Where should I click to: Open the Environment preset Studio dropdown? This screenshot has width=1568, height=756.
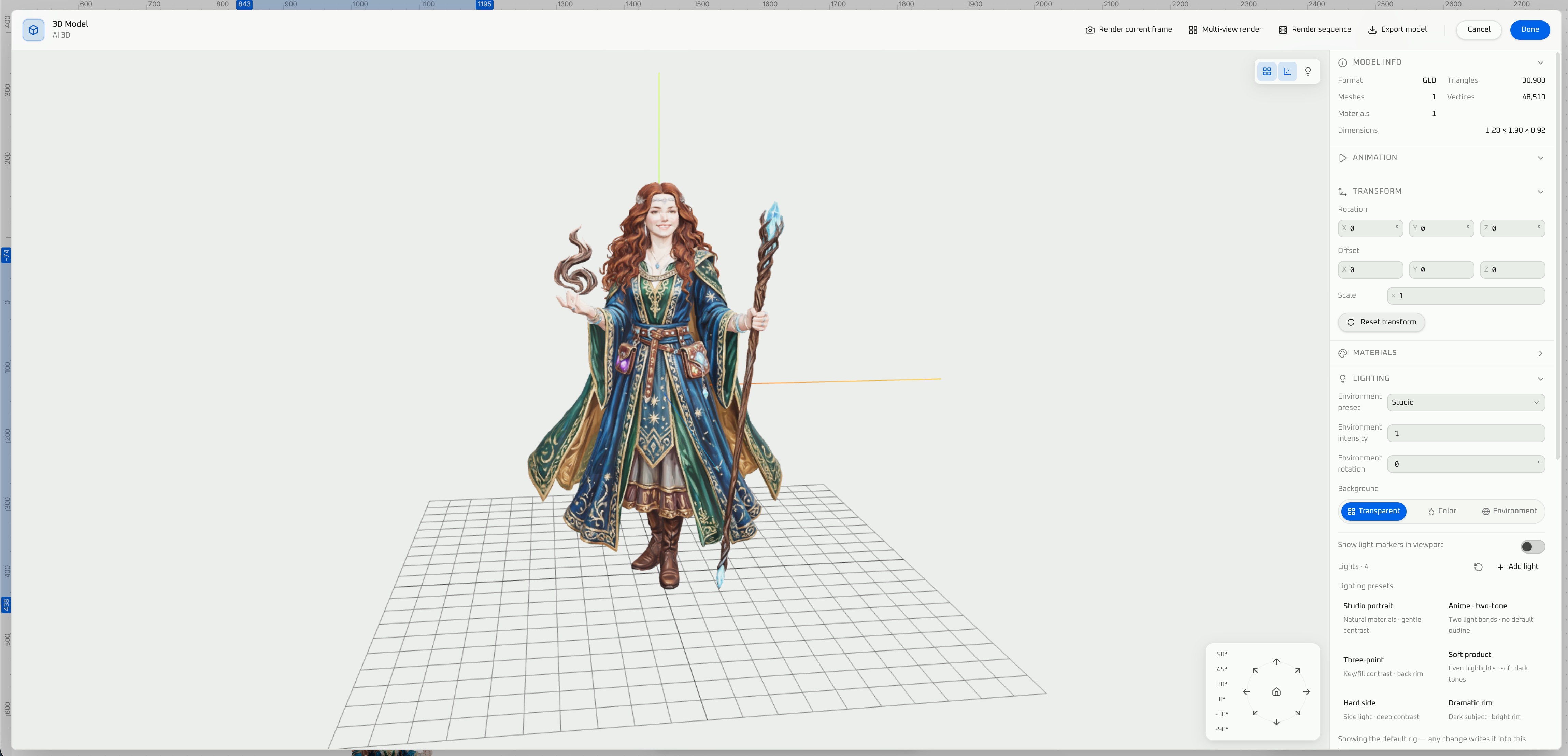(1465, 402)
